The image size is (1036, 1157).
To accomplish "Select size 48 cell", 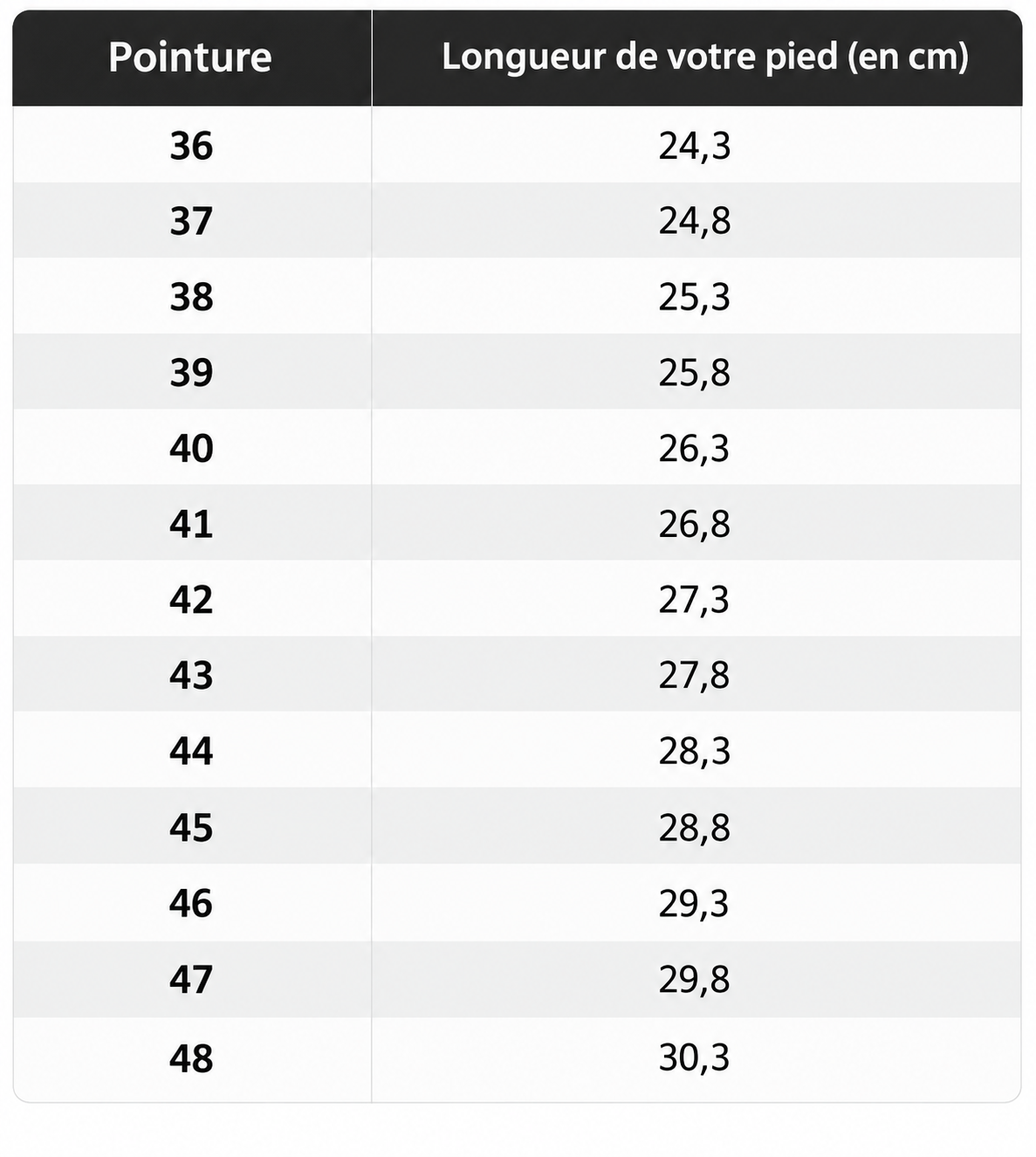I will coord(191,1057).
